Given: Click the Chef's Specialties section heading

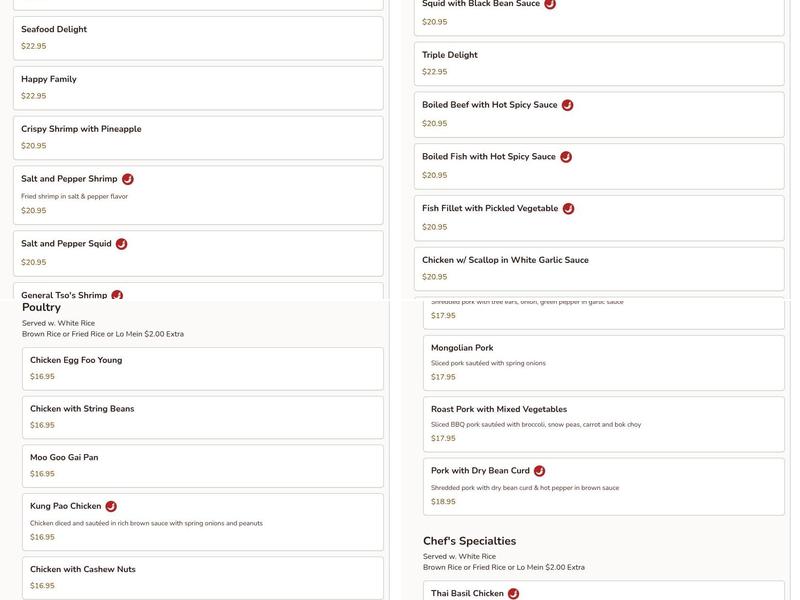Looking at the screenshot, I should (x=469, y=541).
